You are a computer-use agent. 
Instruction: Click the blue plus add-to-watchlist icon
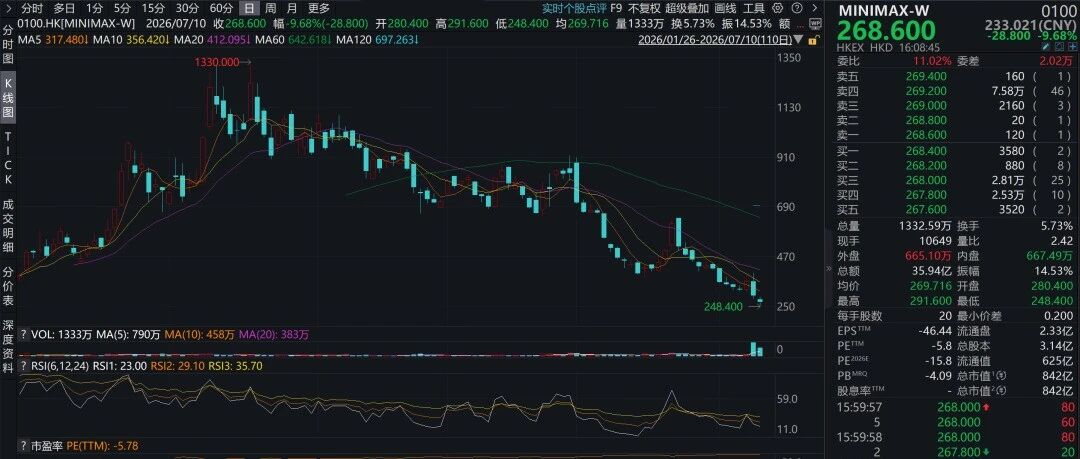coord(1072,47)
